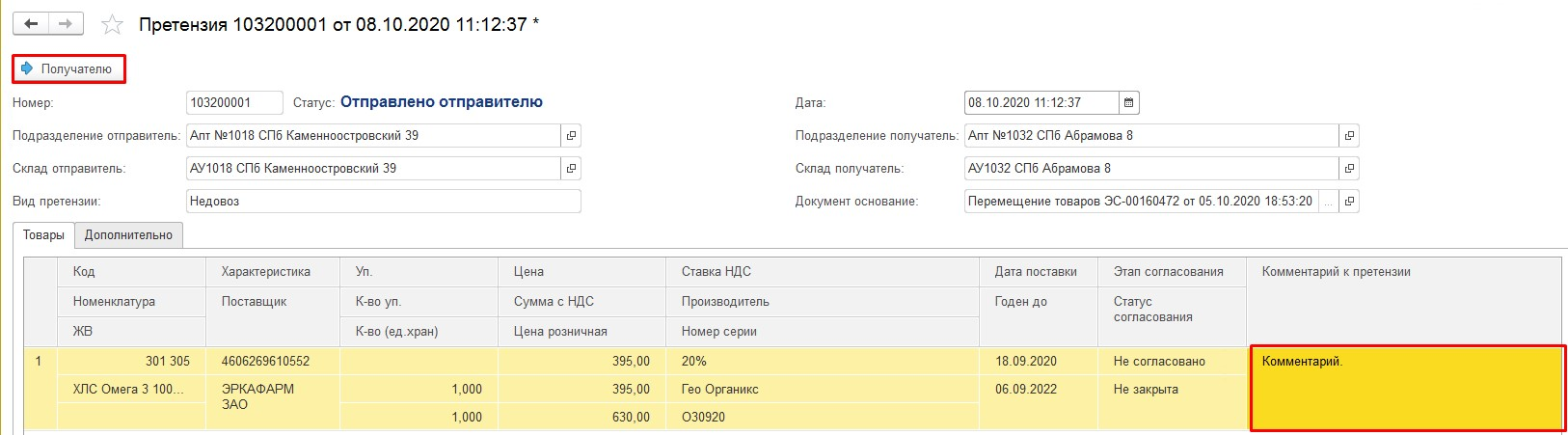
Task: Click the Этап согласования column header
Action: pos(1168,272)
